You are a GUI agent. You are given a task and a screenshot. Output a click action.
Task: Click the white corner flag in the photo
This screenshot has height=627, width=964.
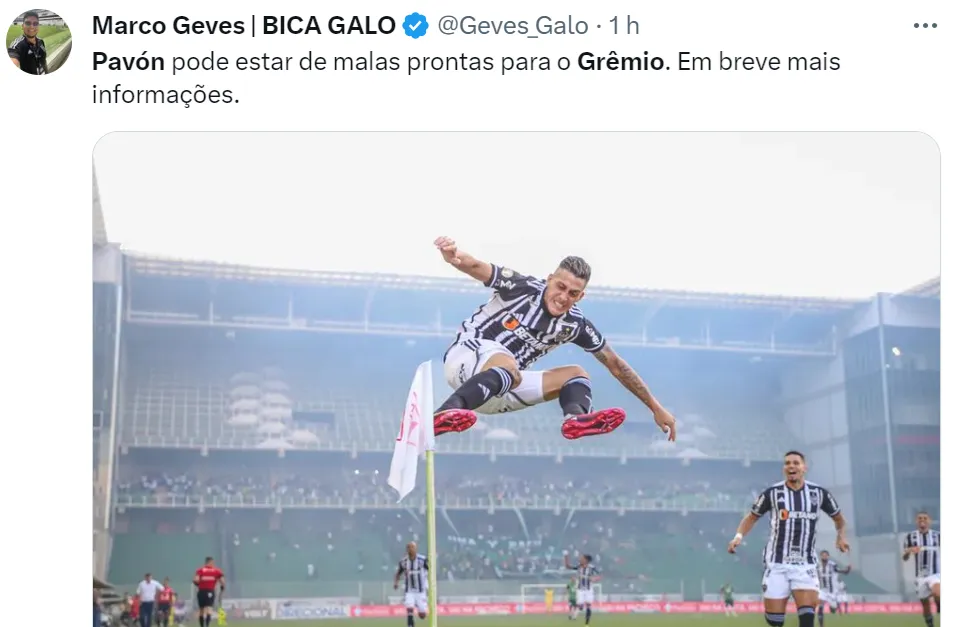coord(411,430)
